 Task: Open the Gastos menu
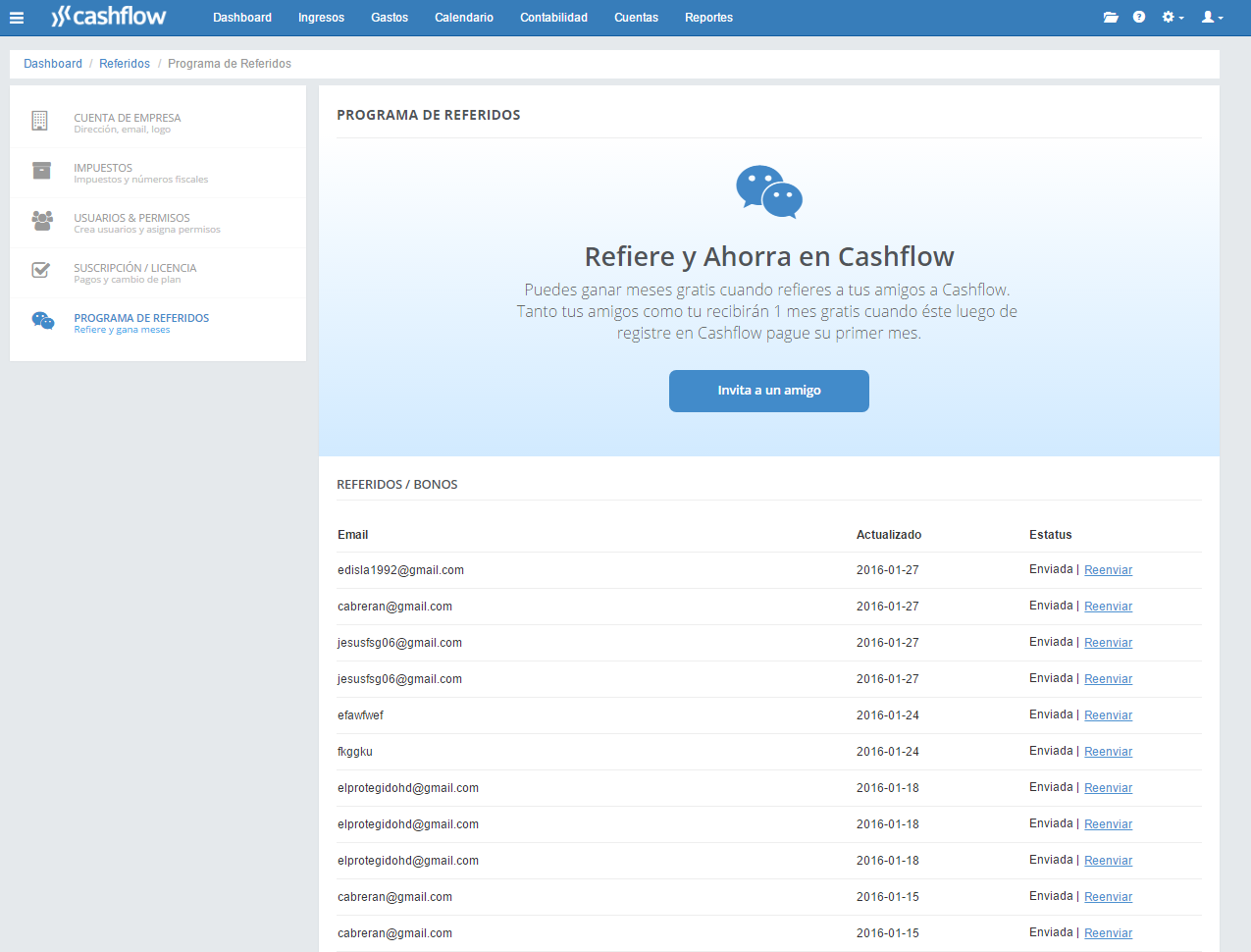coord(390,18)
